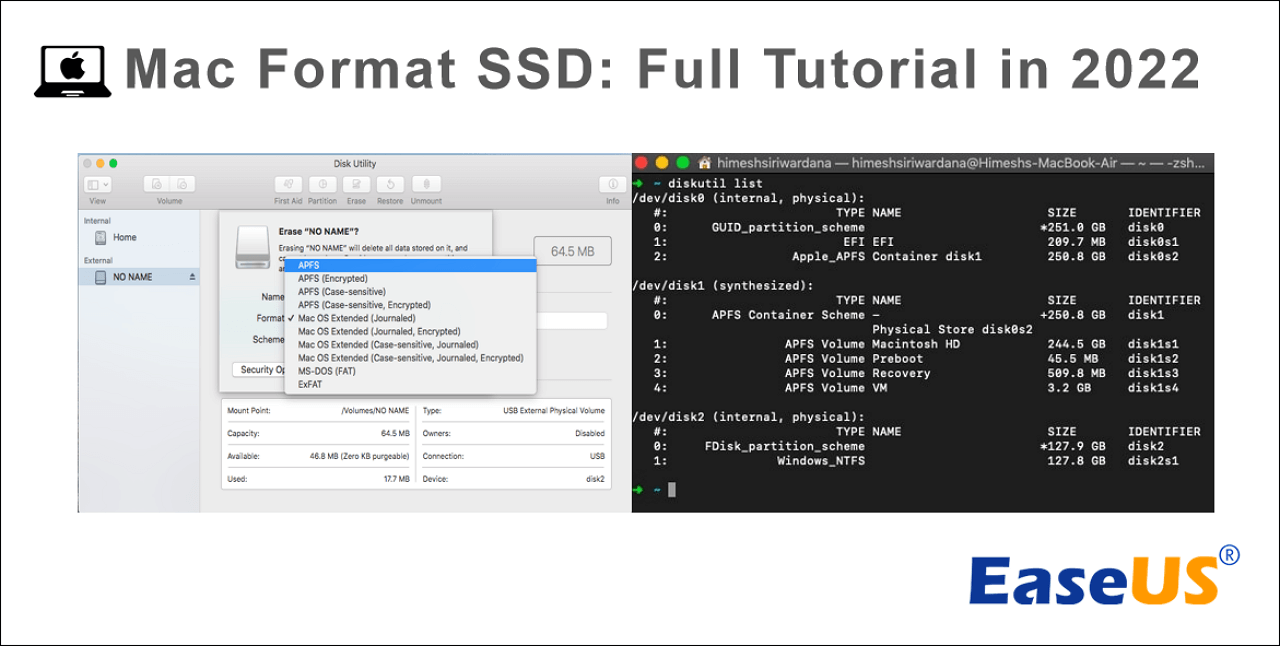This screenshot has width=1280, height=646.
Task: Click the disk2s1 identifier in Terminal
Action: [x=1153, y=461]
